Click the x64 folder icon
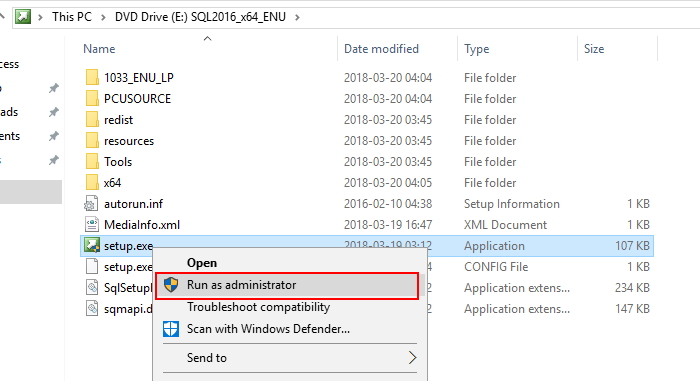The image size is (700, 381). point(92,182)
